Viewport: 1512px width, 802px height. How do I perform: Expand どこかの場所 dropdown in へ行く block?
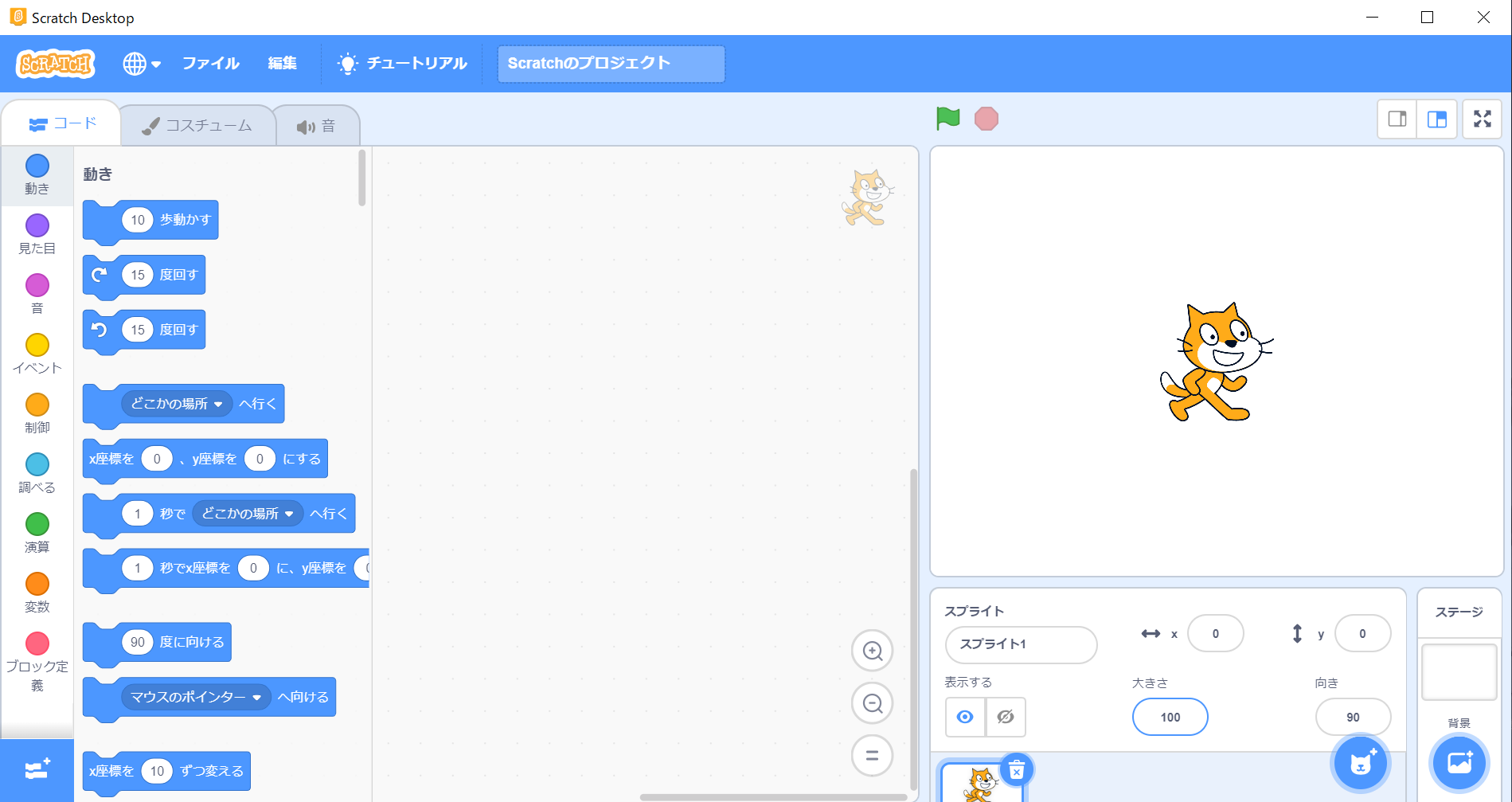pyautogui.click(x=177, y=404)
